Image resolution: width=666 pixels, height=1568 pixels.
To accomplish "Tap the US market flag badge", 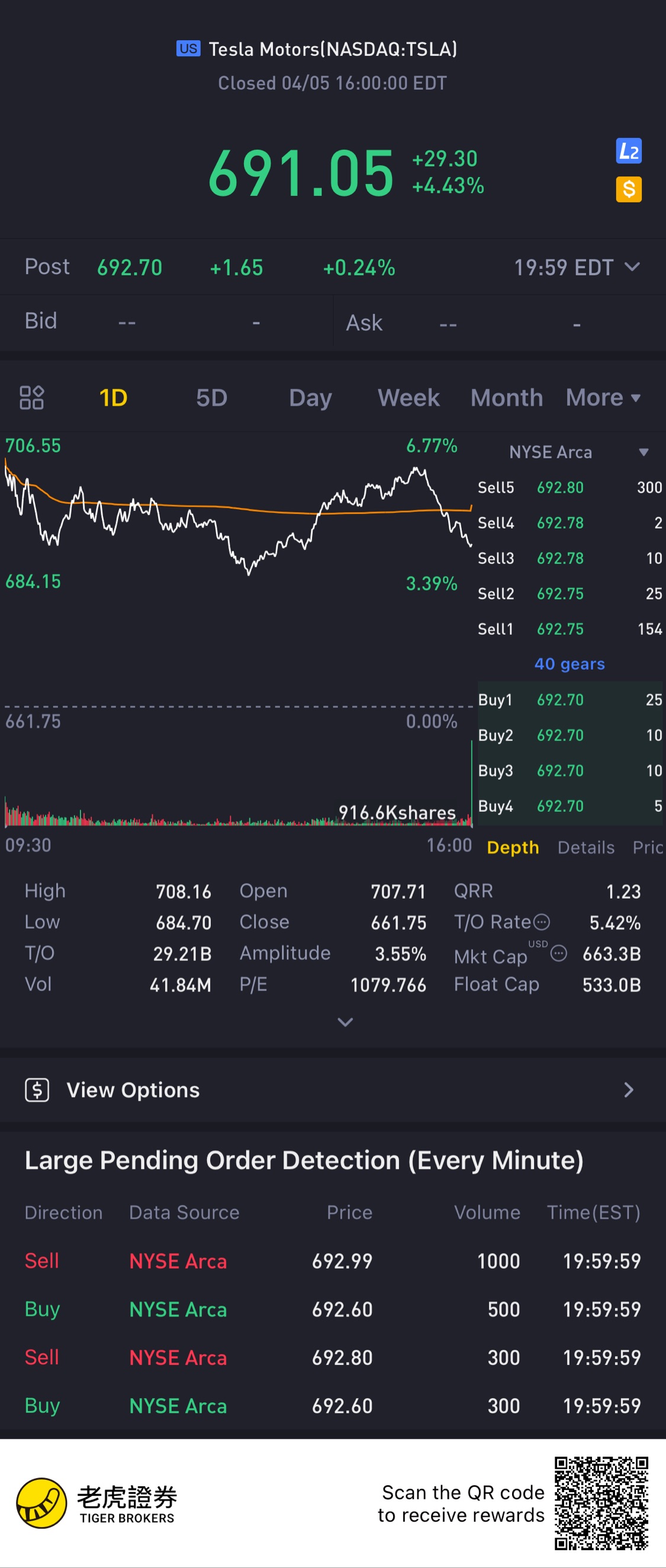I will click(188, 49).
